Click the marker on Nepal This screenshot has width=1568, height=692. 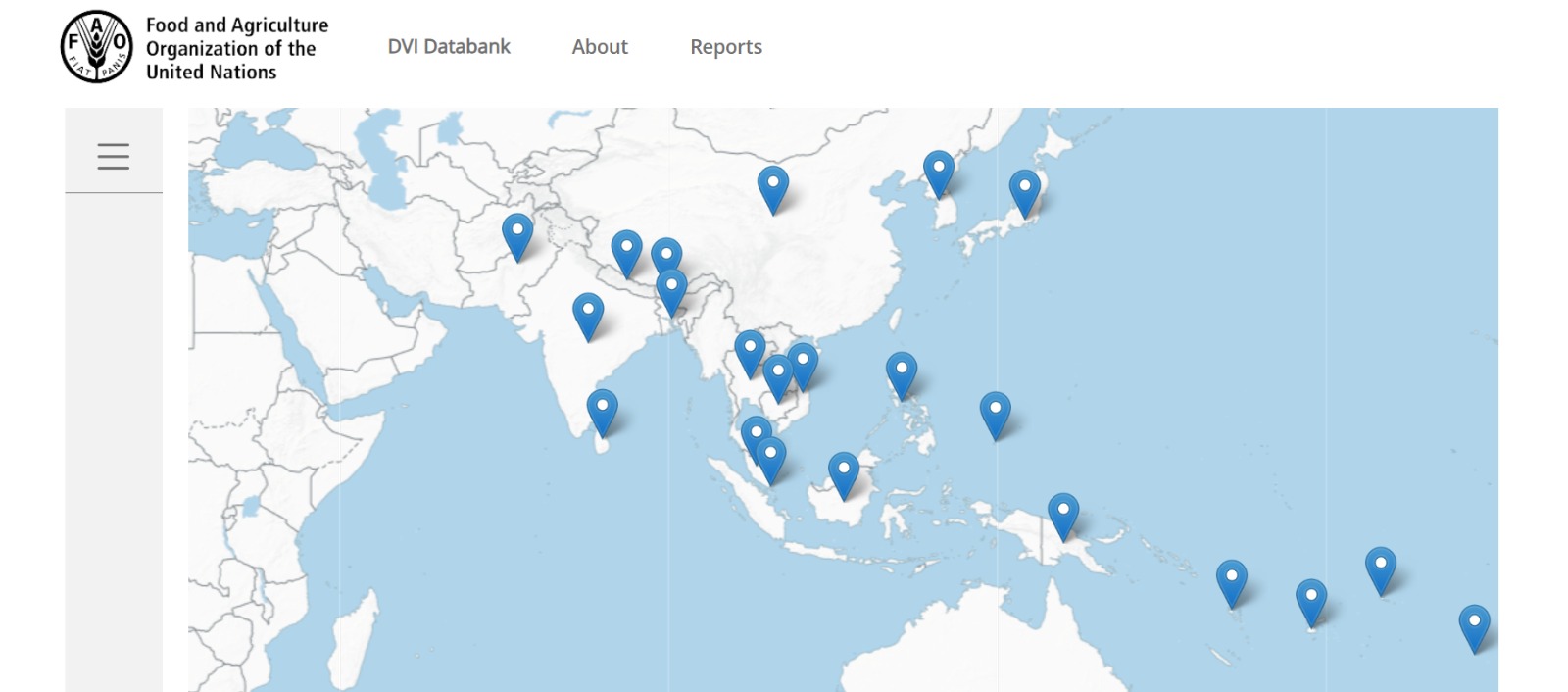tap(626, 251)
